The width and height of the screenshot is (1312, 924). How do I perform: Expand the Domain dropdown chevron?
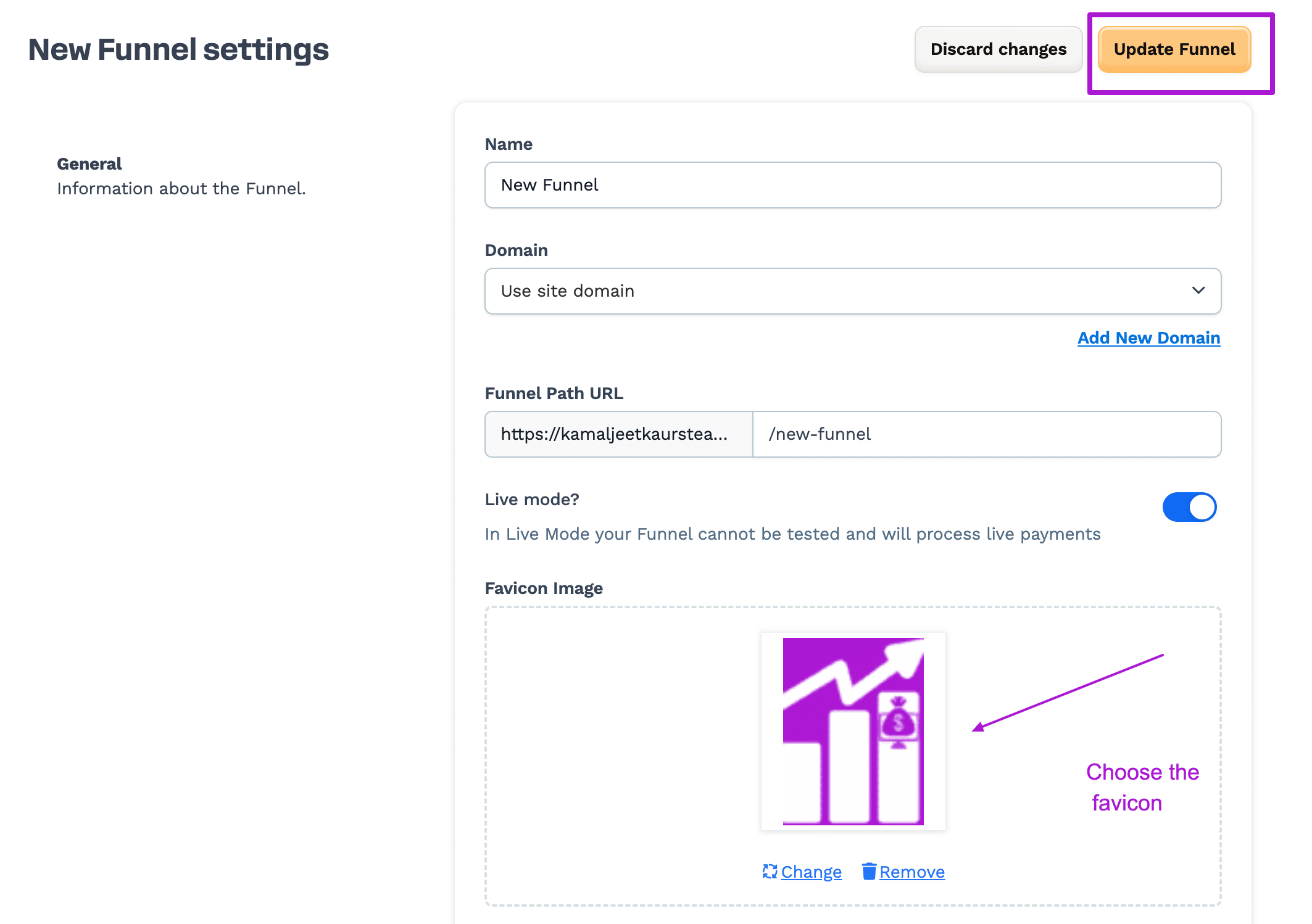tap(1198, 291)
